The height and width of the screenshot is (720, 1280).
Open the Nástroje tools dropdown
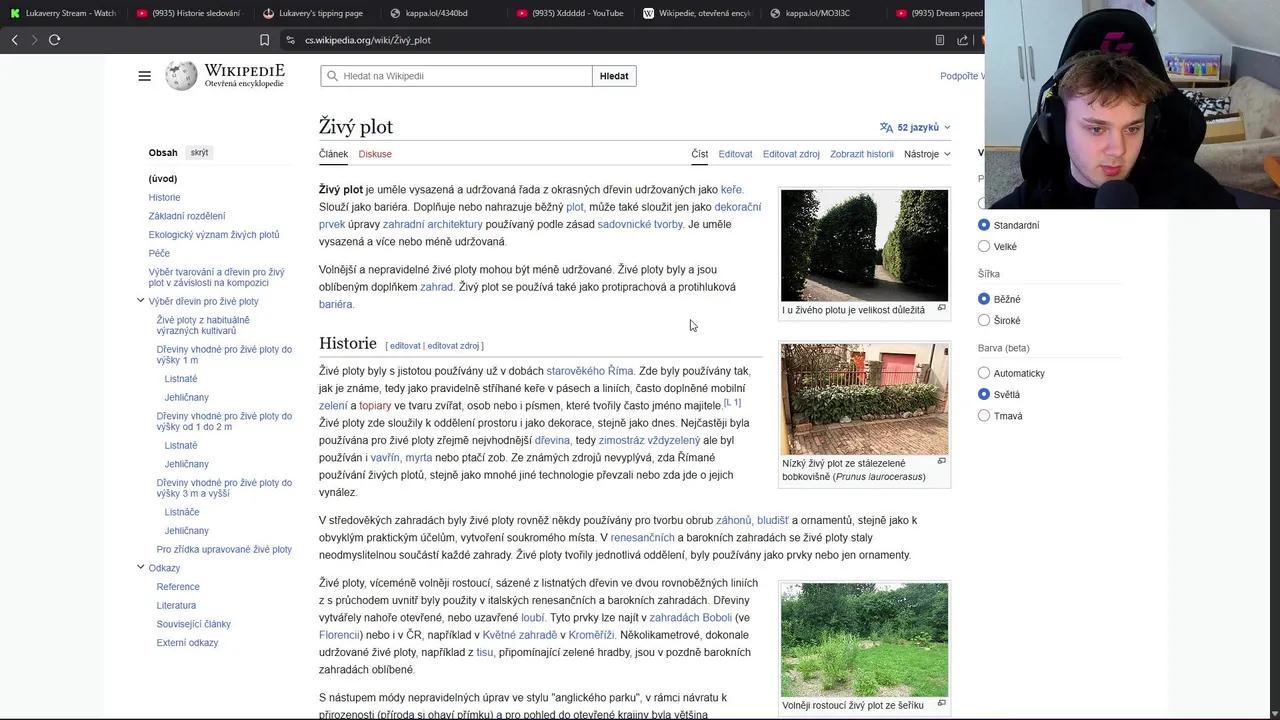927,154
